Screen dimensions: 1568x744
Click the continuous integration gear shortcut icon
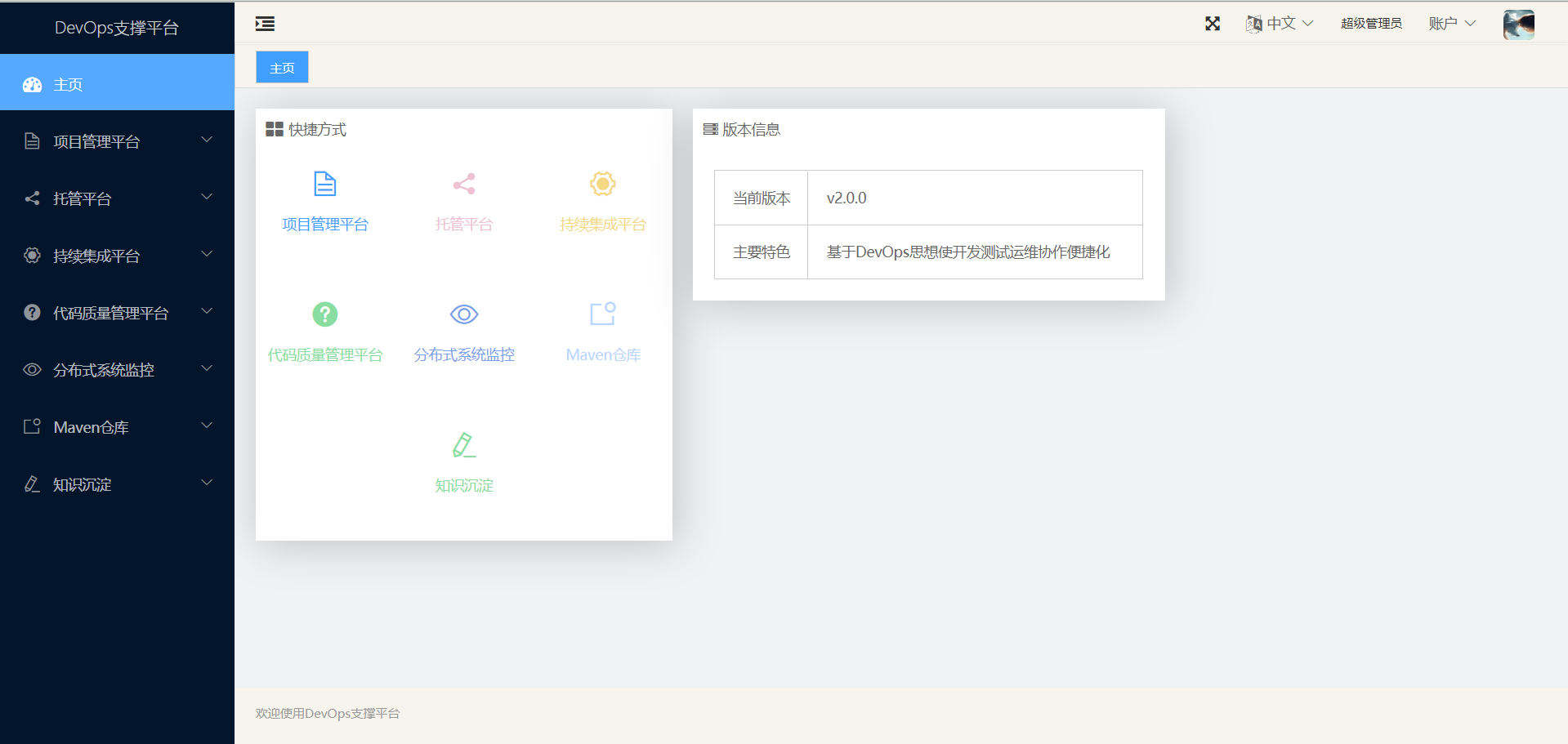pos(602,184)
